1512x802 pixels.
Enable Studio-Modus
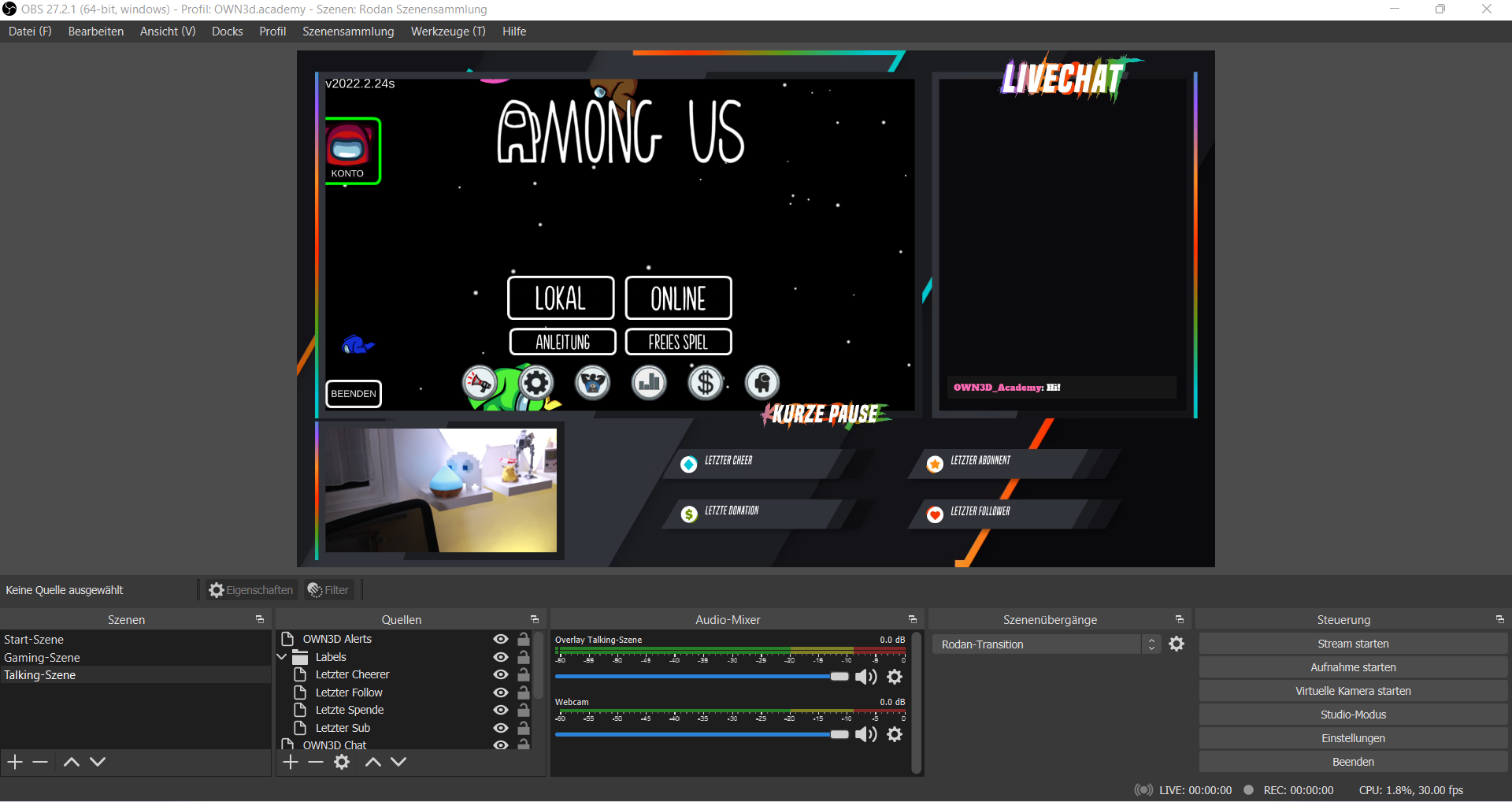coord(1353,714)
